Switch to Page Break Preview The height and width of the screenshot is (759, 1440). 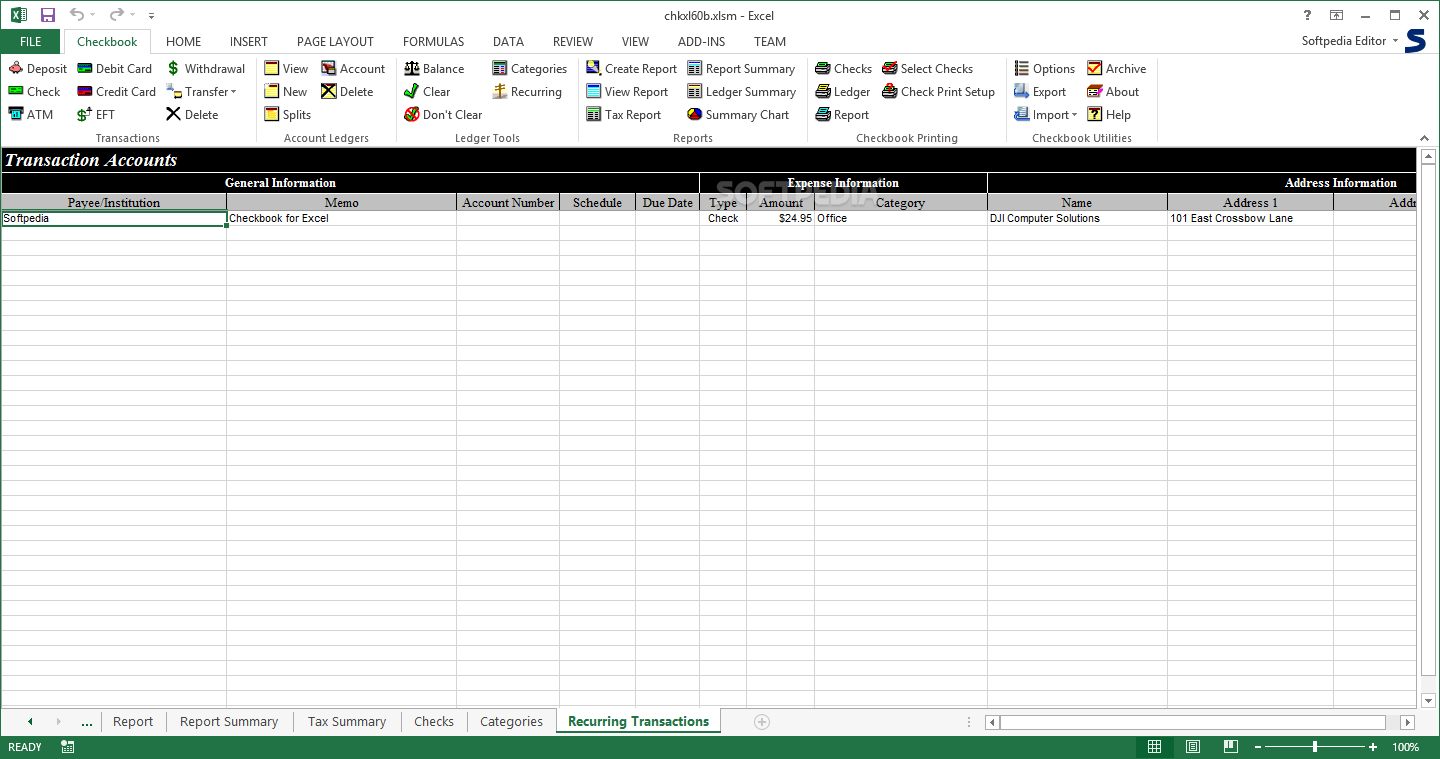click(x=1230, y=747)
